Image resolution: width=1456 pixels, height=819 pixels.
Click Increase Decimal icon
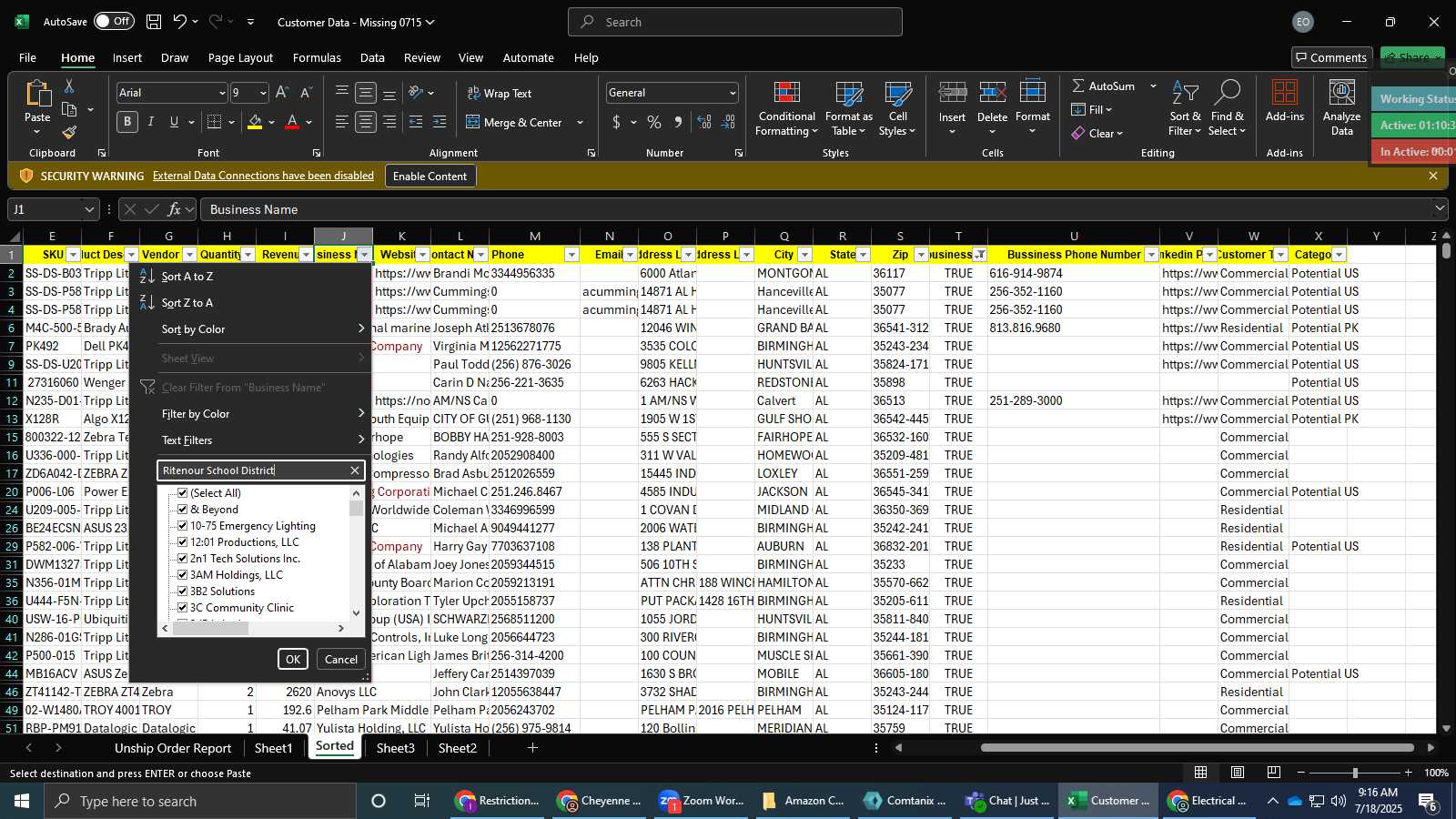coord(704,122)
